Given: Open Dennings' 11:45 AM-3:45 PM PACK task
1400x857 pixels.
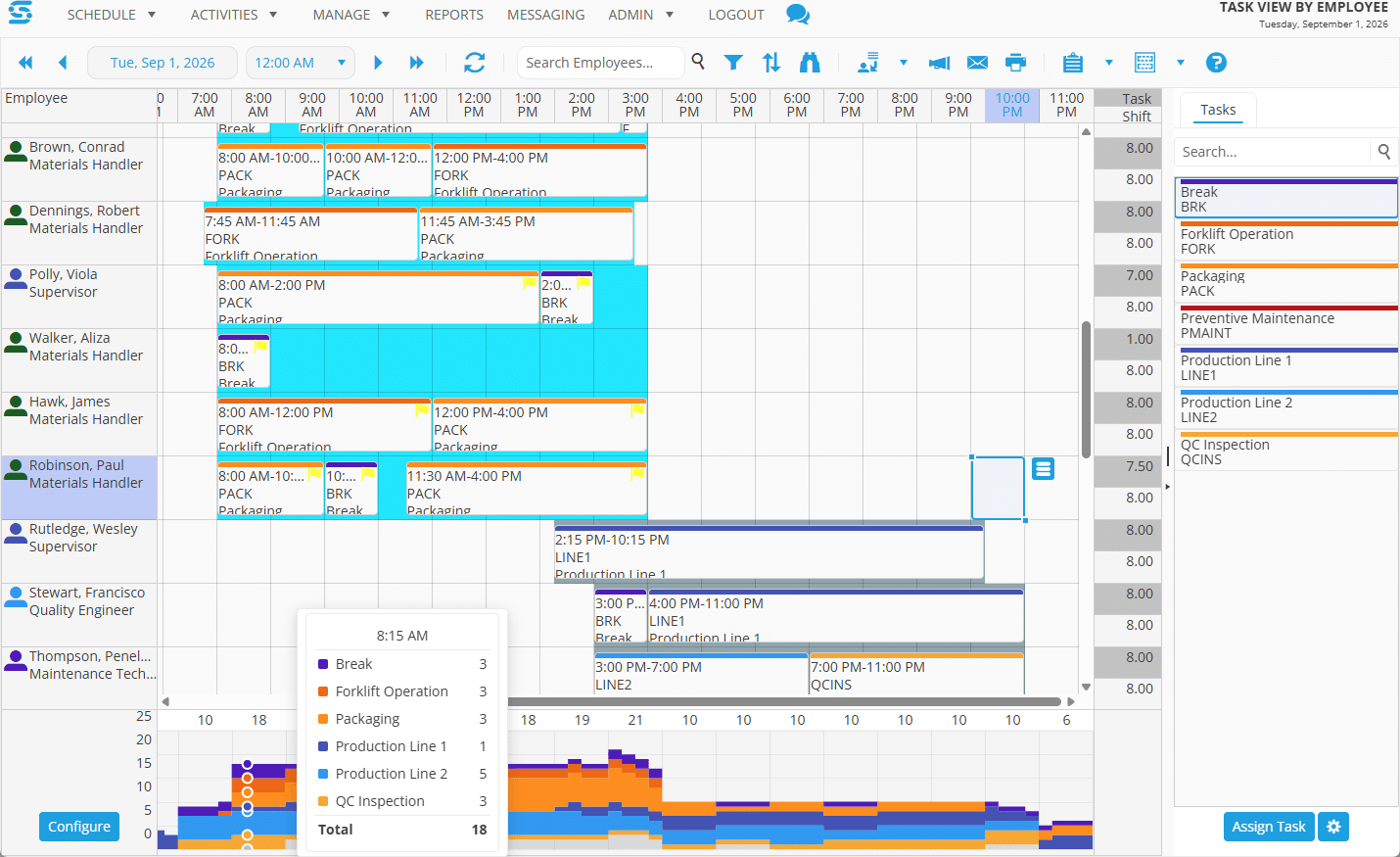Looking at the screenshot, I should [526, 234].
